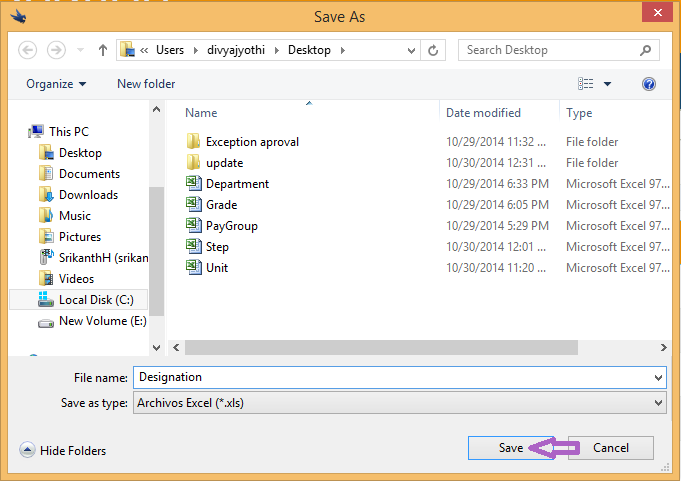Open the Organize menu
Screen dimensions: 681x481
click(x=56, y=84)
